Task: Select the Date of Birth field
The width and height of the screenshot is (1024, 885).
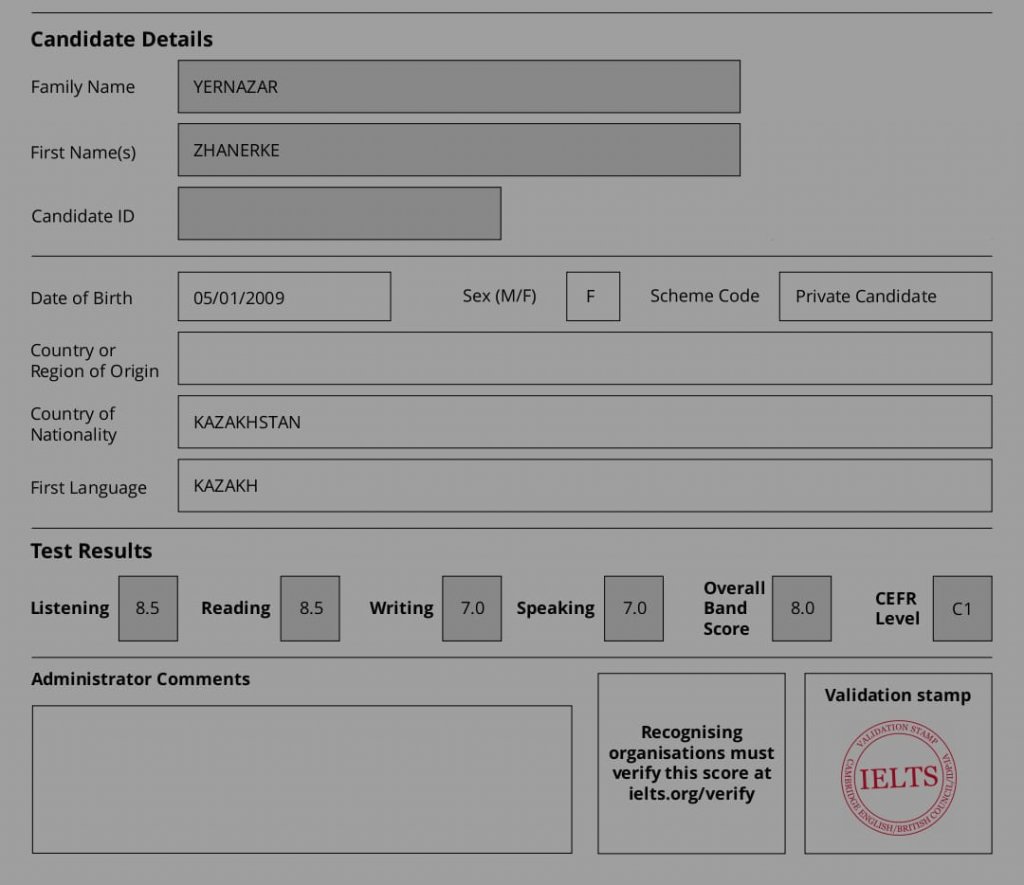Action: tap(284, 297)
